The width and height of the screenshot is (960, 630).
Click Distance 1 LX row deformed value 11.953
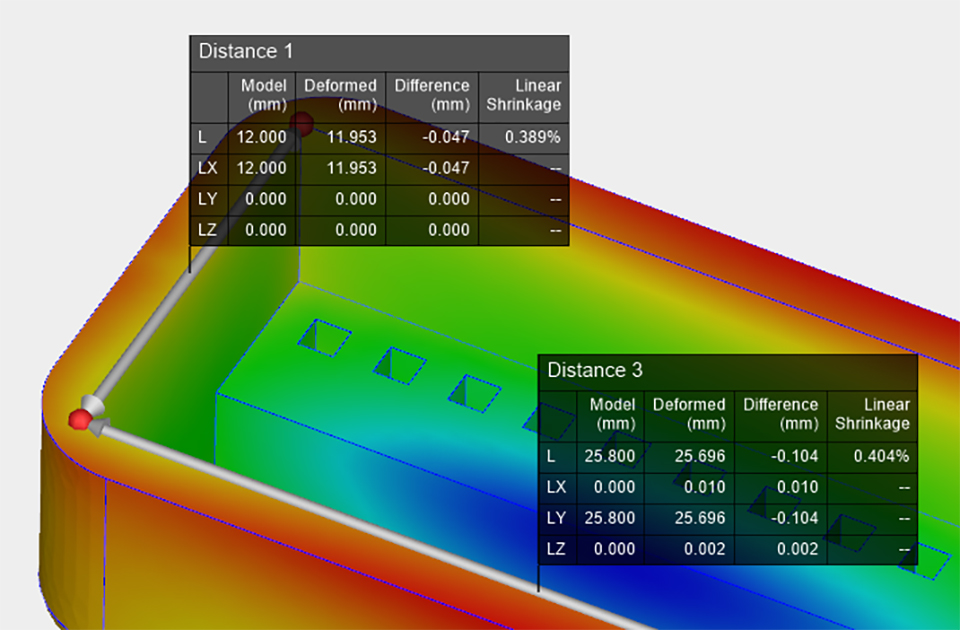(x=351, y=168)
